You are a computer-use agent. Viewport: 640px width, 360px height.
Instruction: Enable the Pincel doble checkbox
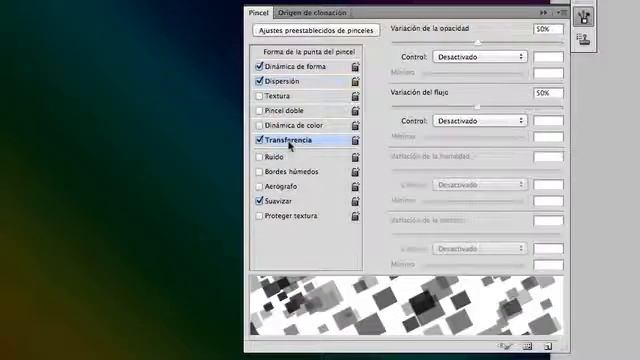point(259,111)
